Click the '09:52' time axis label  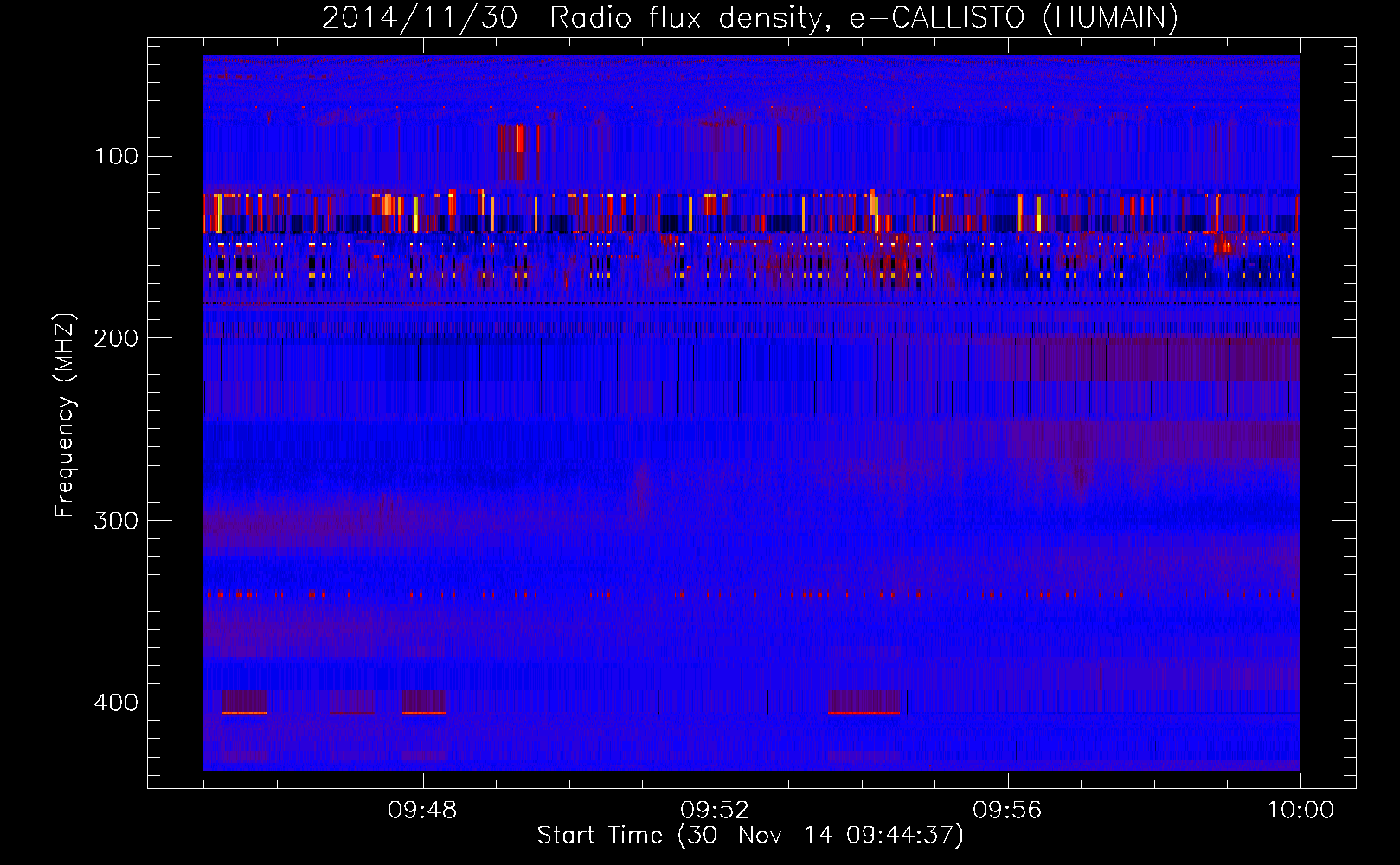715,811
